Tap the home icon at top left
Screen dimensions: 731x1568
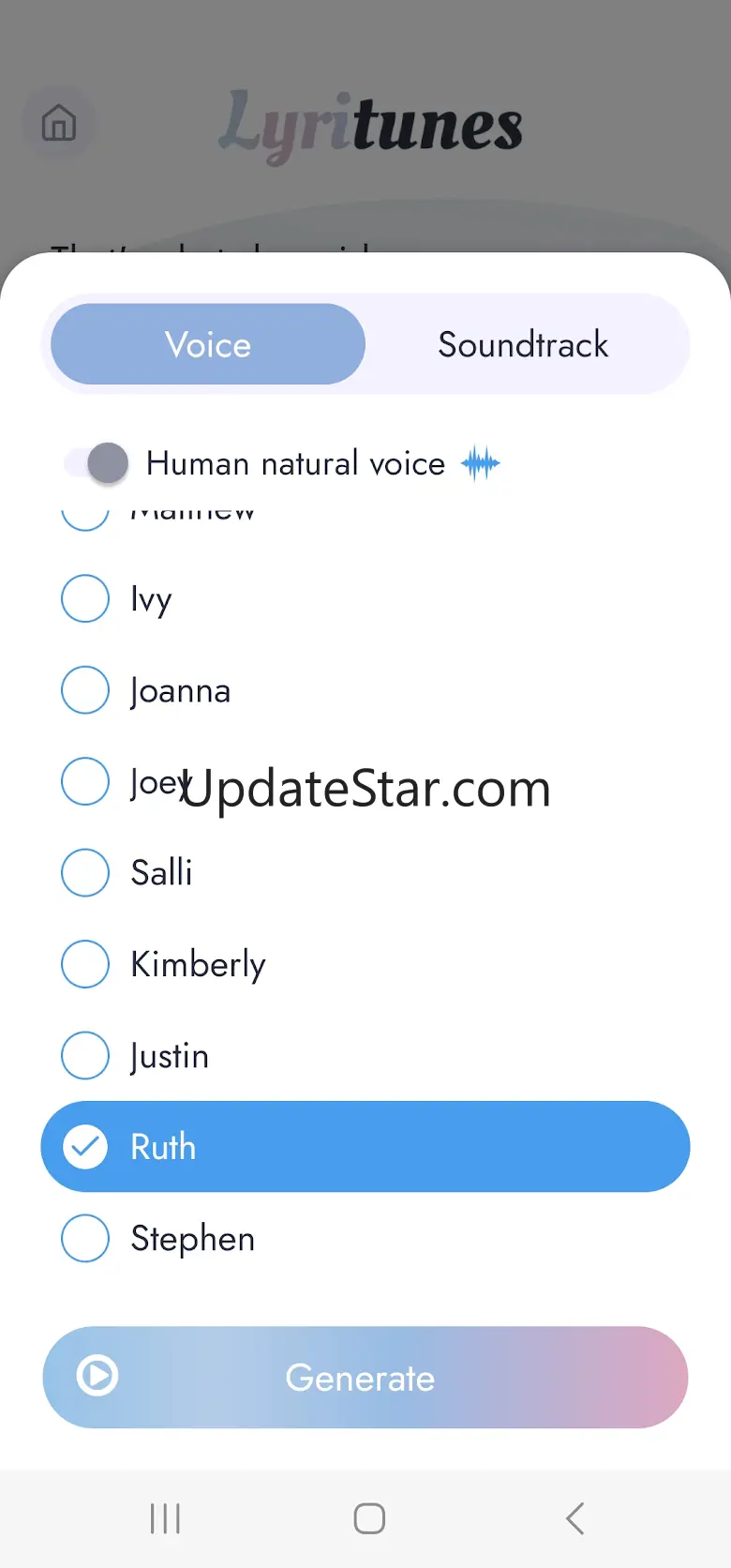58,124
